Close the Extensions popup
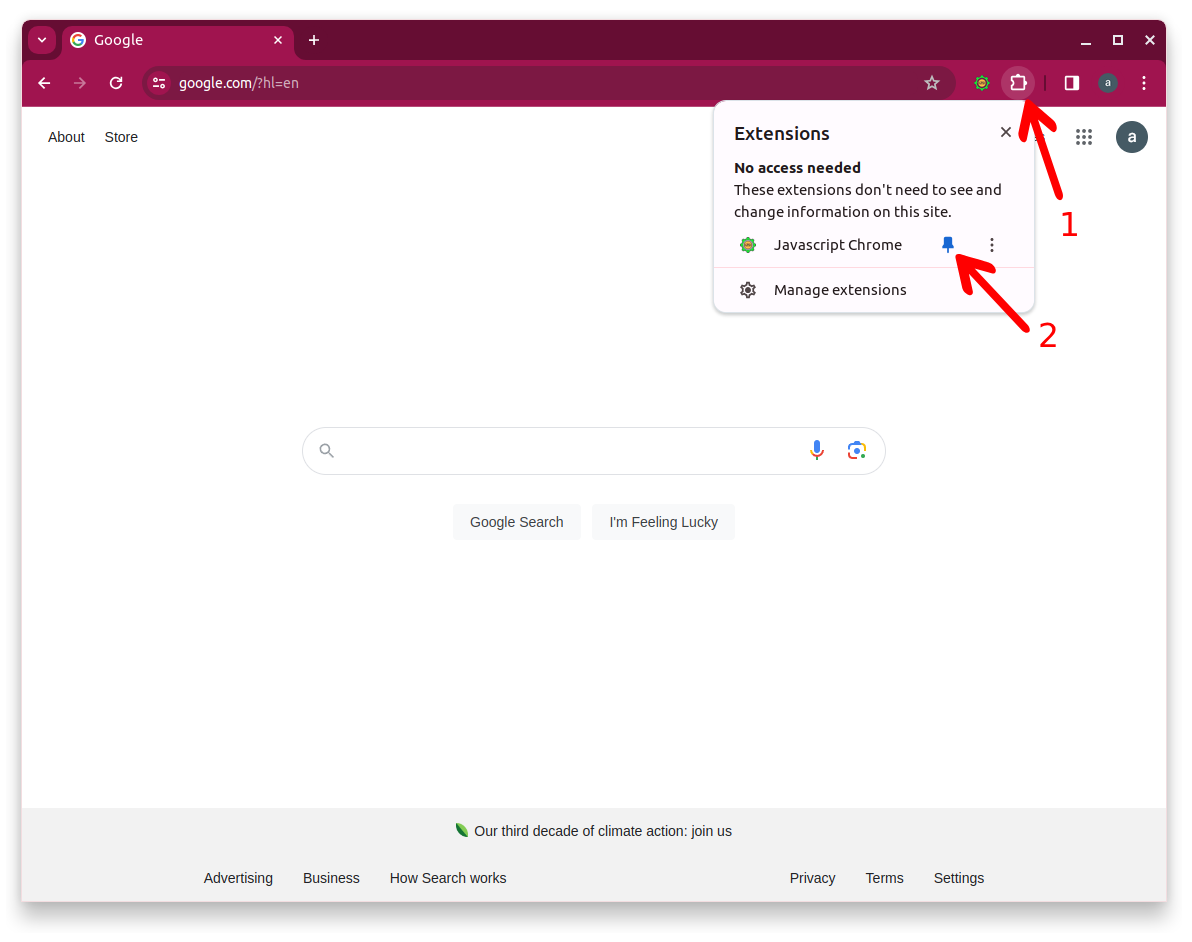Viewport: 1192px width, 942px height. pos(1006,132)
